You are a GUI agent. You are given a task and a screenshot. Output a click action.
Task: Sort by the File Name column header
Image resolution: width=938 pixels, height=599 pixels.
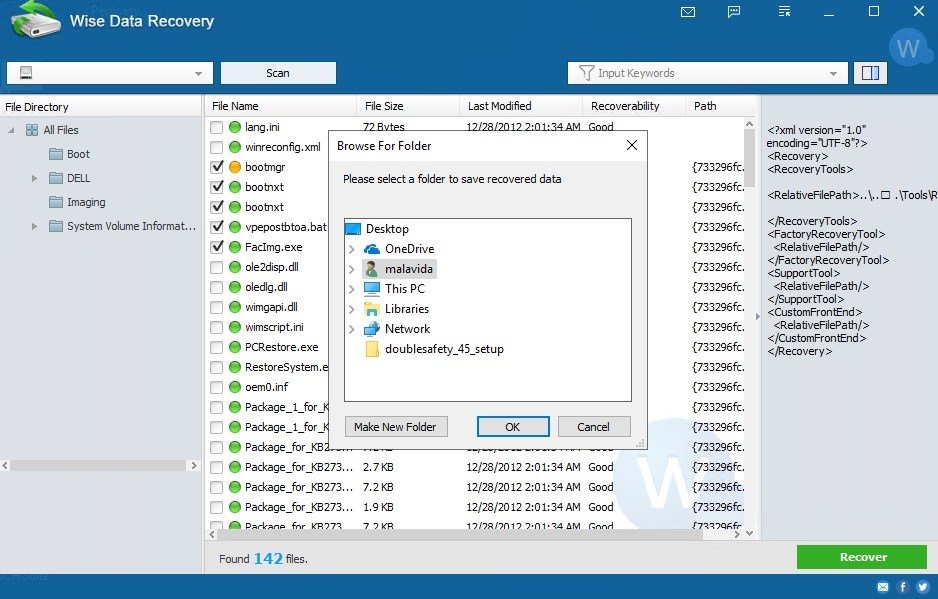281,106
